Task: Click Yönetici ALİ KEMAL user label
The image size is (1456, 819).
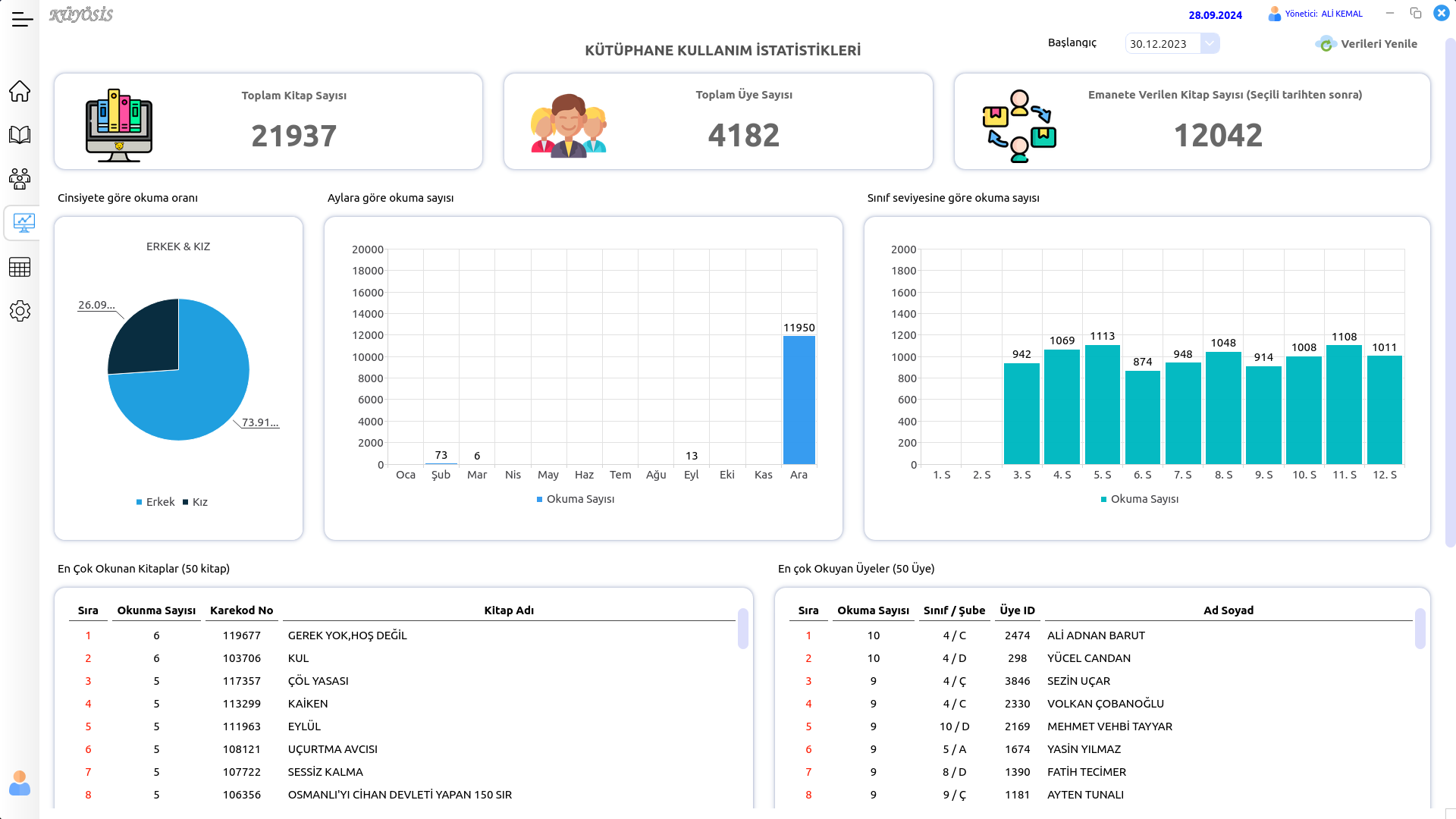Action: click(1323, 14)
